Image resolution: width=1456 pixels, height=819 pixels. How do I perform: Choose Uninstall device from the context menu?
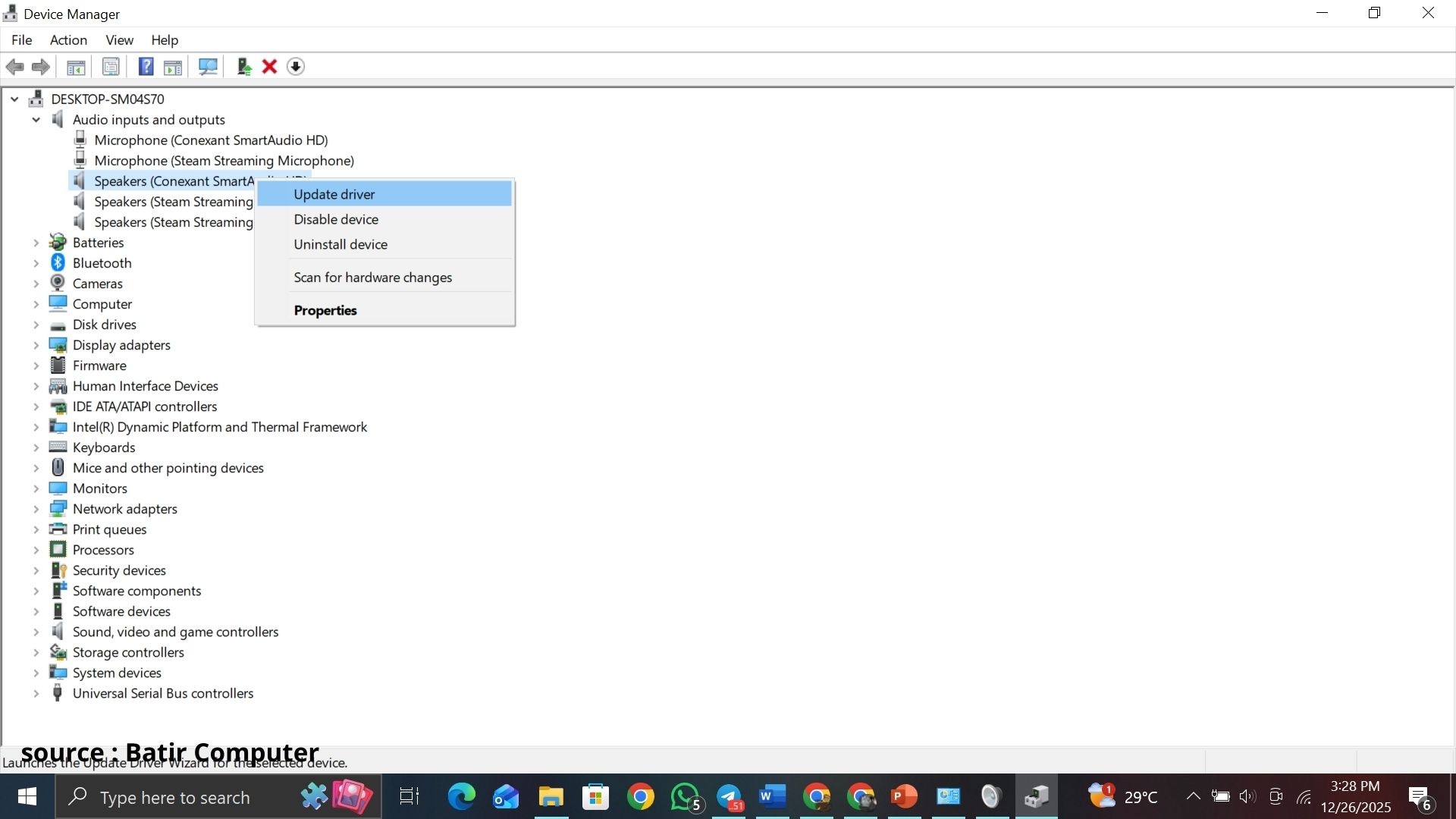click(384, 244)
